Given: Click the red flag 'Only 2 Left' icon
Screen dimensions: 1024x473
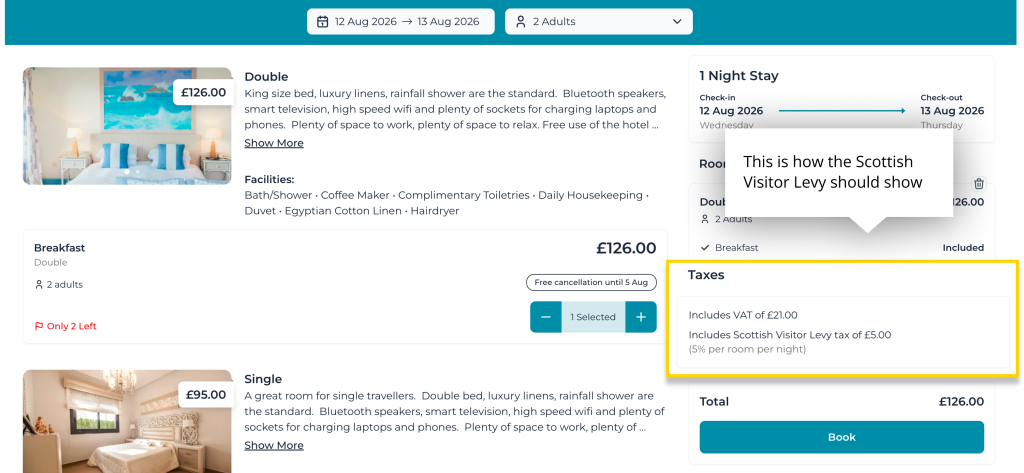Looking at the screenshot, I should (40, 326).
